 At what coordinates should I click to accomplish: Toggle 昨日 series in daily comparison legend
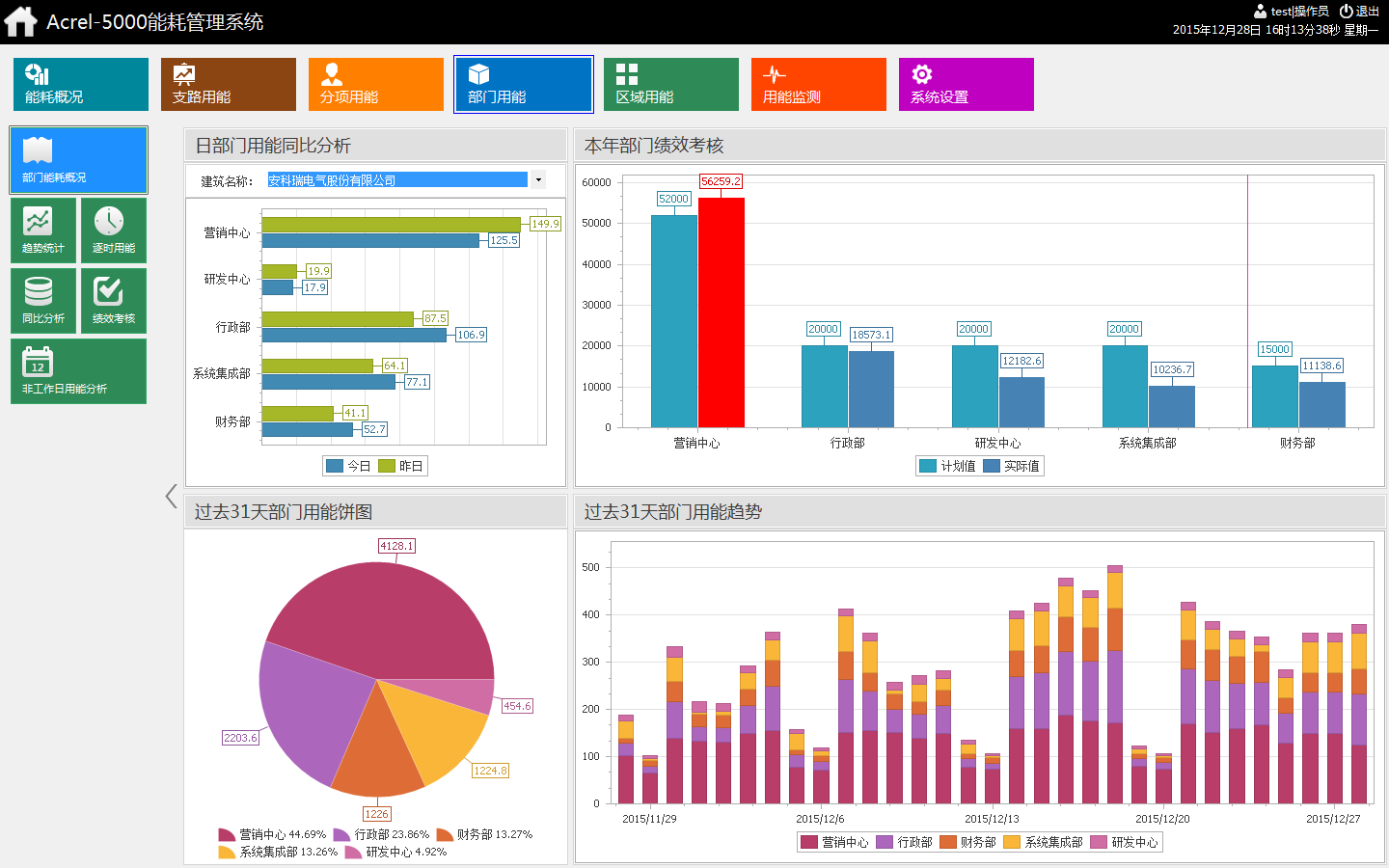coord(400,466)
